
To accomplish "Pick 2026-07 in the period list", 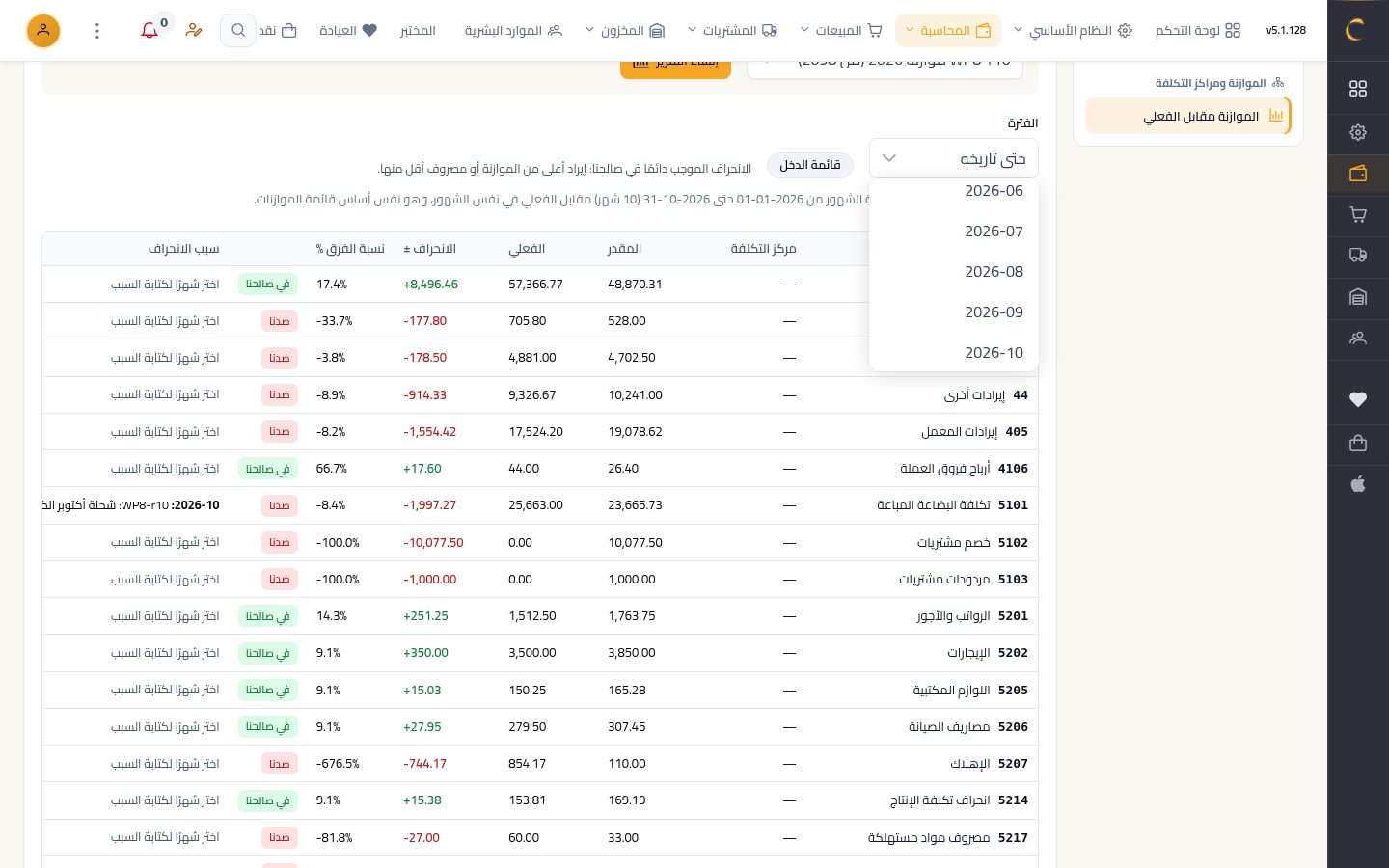I will [x=954, y=231].
